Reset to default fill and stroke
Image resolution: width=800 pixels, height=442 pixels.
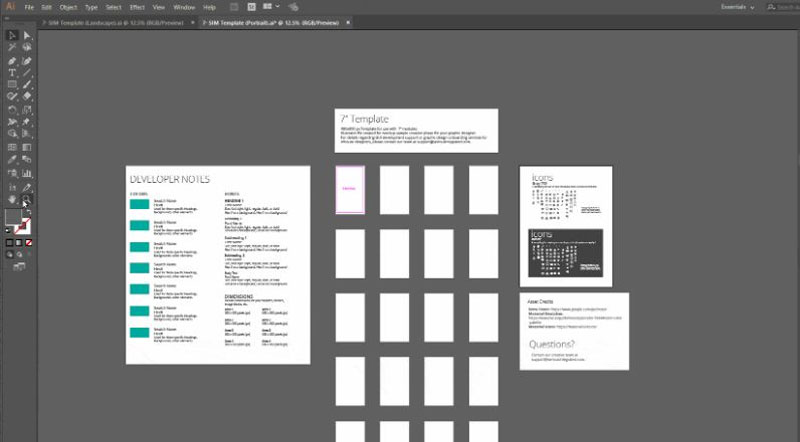coord(8,231)
